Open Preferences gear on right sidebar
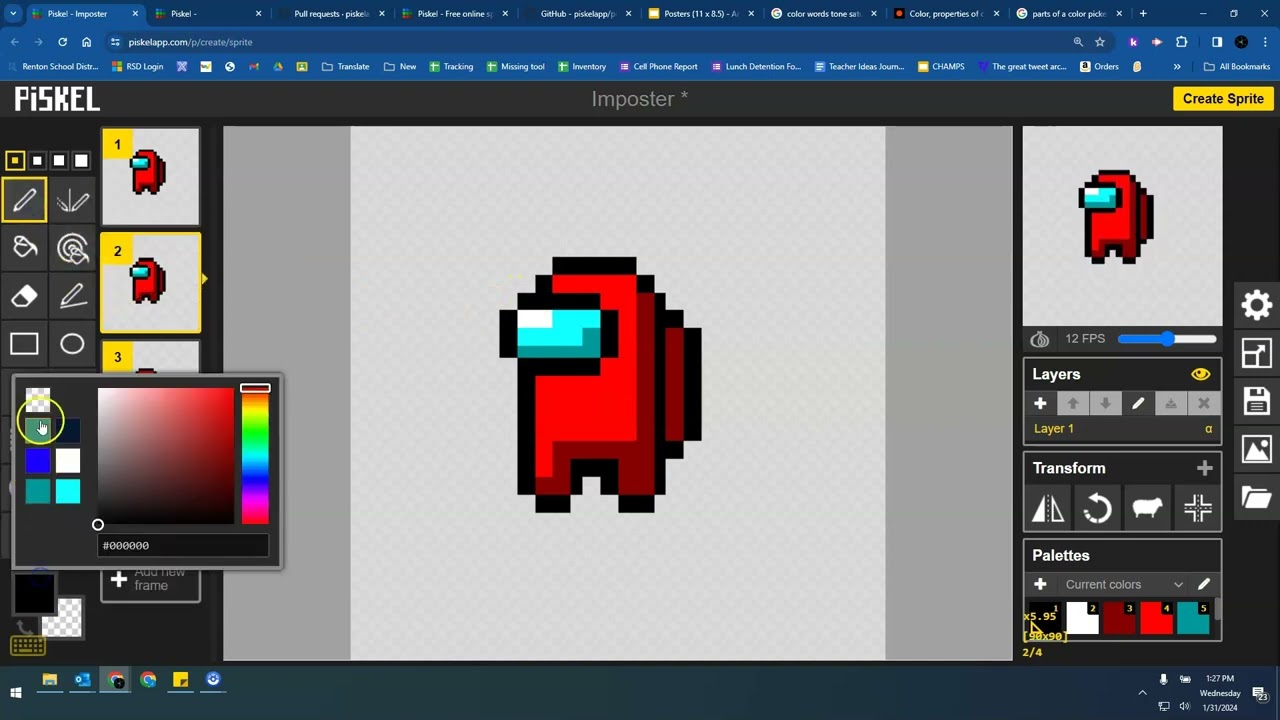1280x720 pixels. [x=1257, y=305]
